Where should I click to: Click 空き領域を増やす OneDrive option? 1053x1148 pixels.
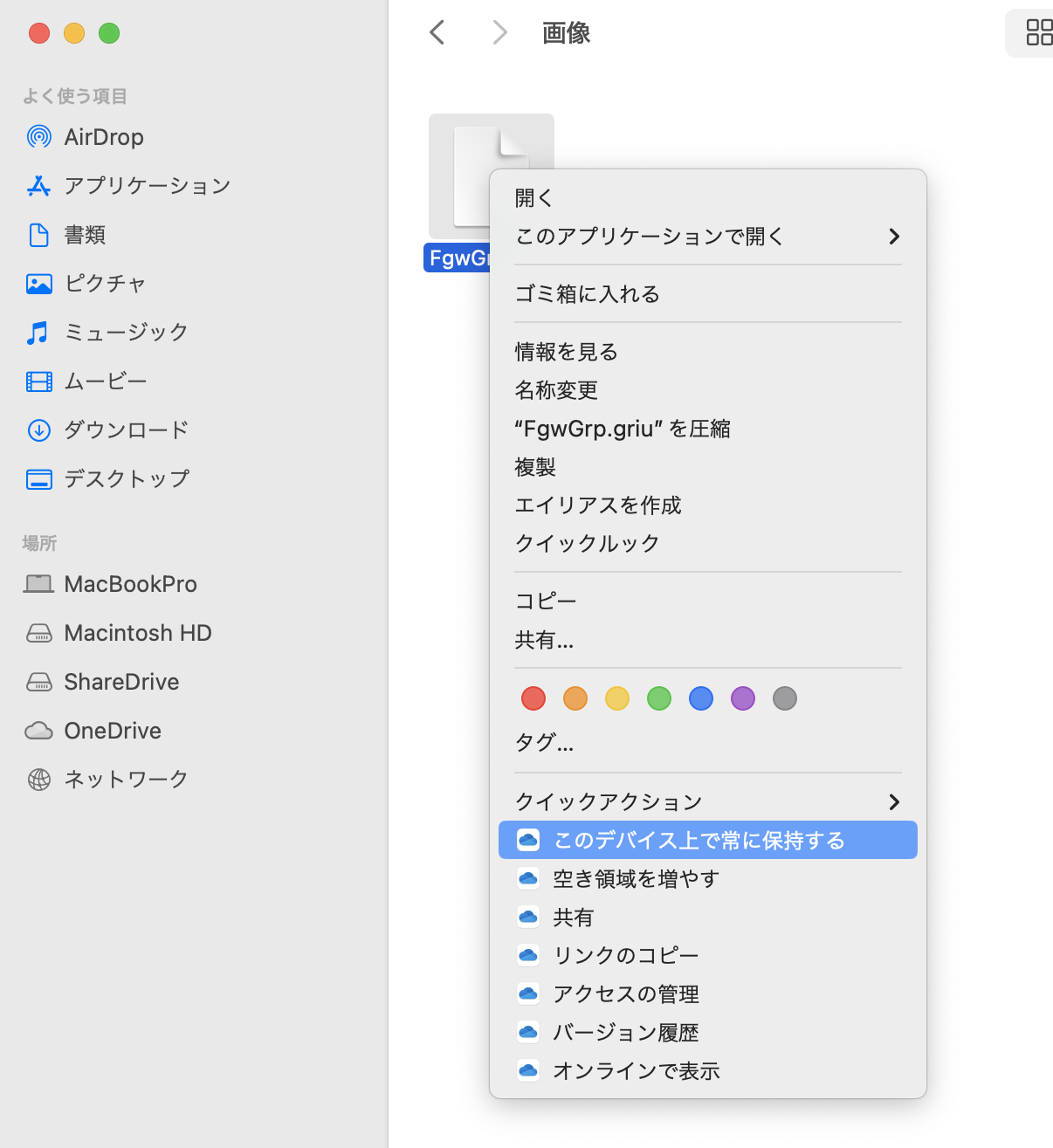(636, 879)
